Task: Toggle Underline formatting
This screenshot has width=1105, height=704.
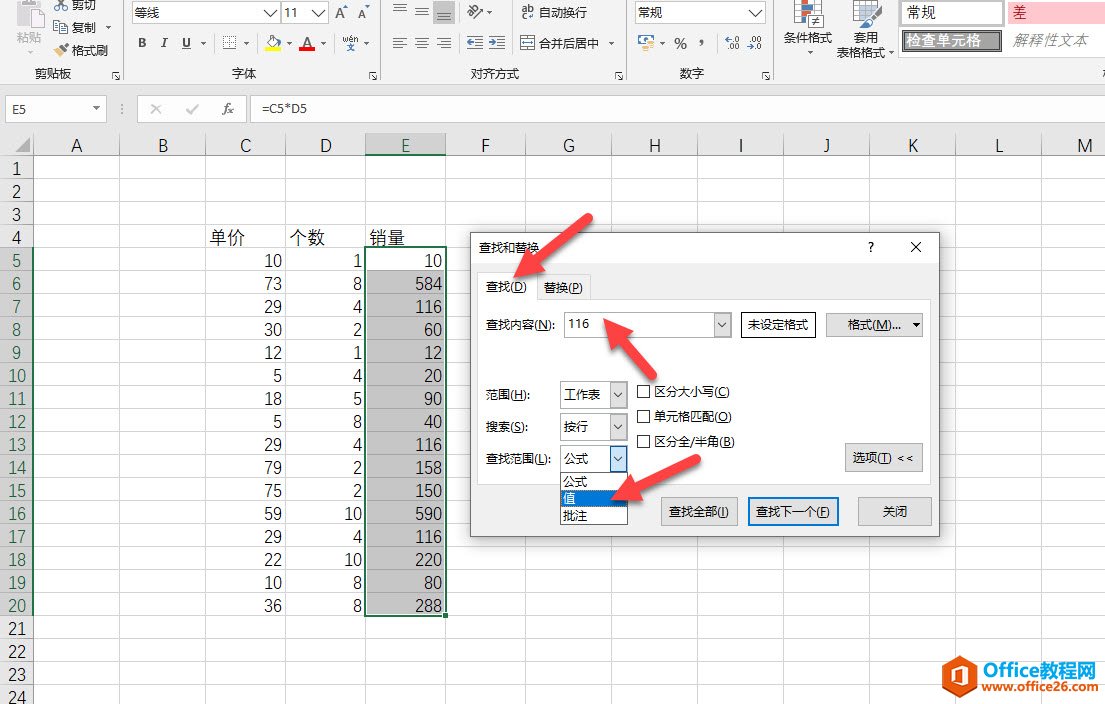Action: (186, 43)
